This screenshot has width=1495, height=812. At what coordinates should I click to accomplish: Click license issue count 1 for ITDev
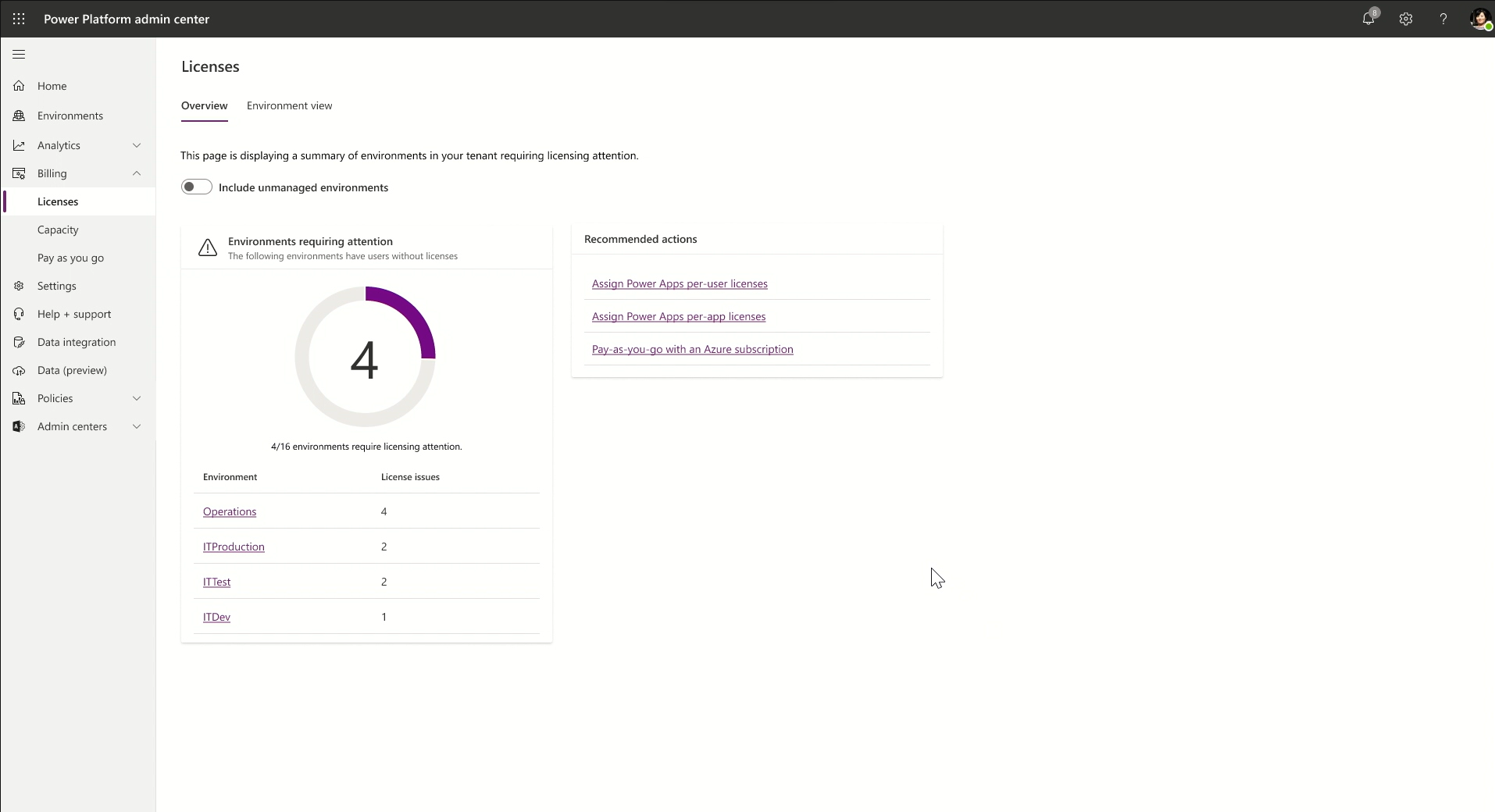(384, 617)
